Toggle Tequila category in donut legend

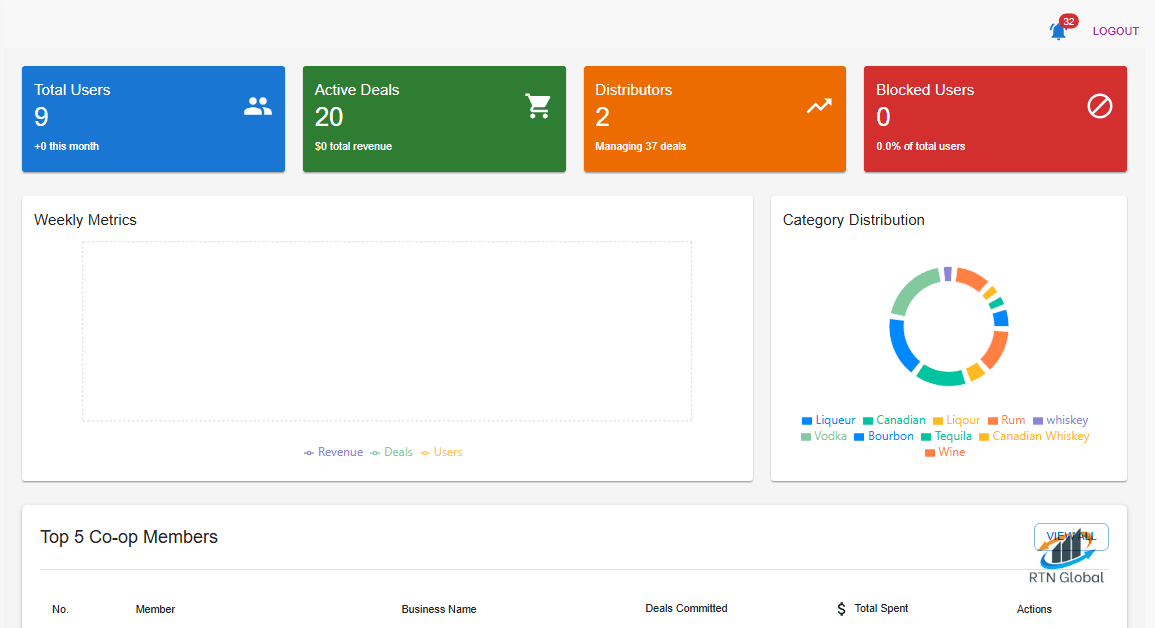[x=947, y=437]
